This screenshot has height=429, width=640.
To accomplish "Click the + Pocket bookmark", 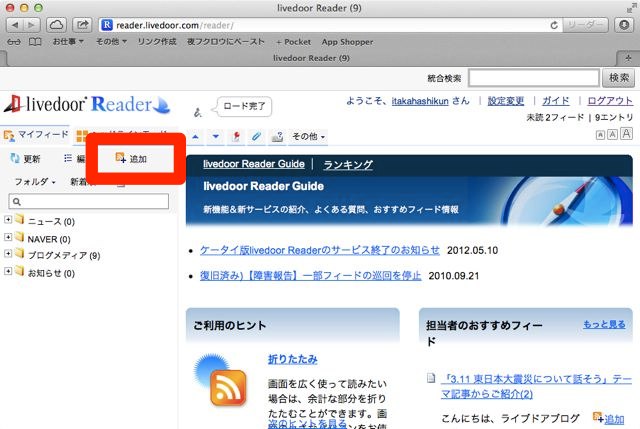I will 293,42.
